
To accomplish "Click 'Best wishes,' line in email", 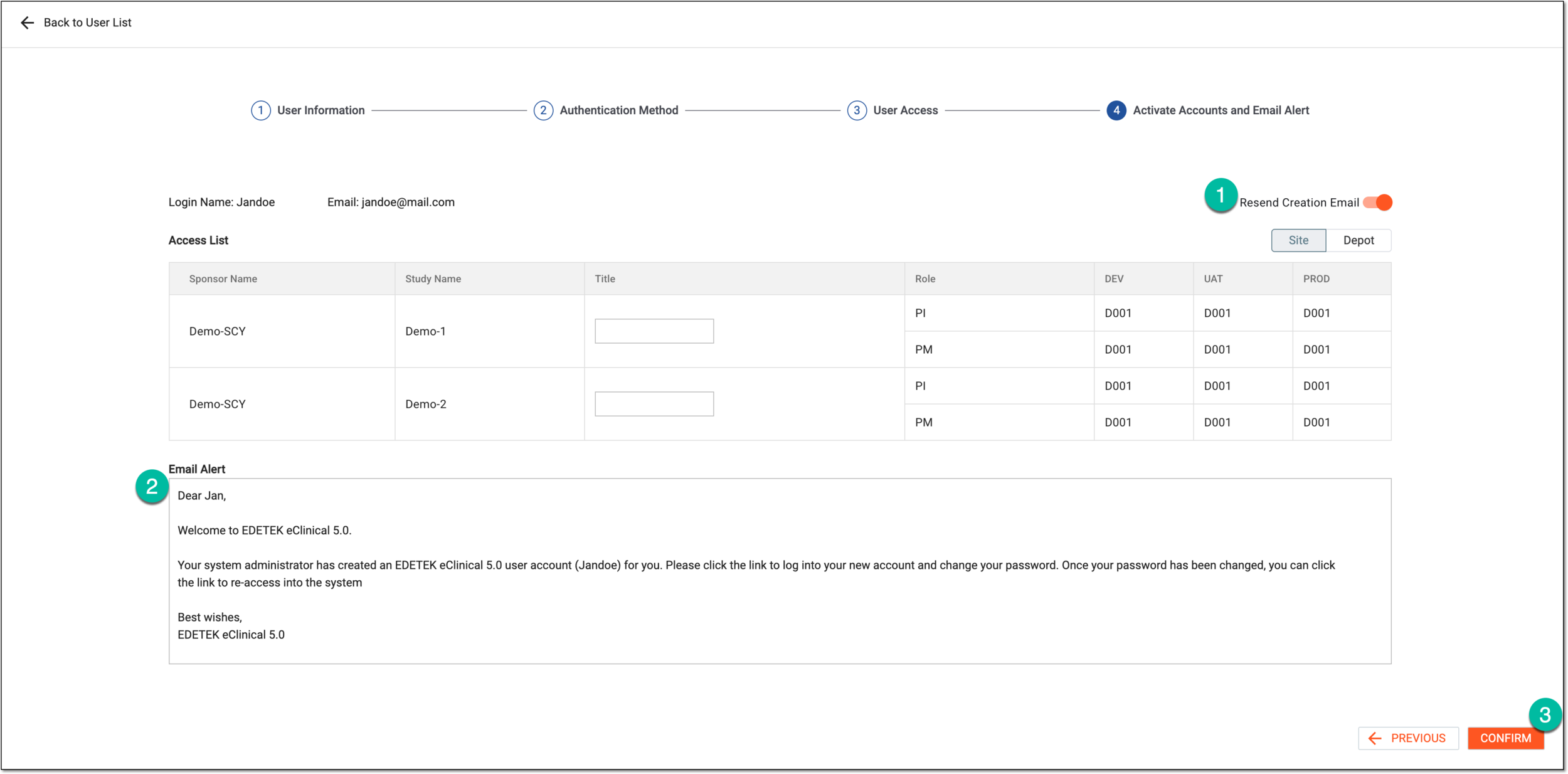I will coord(209,617).
